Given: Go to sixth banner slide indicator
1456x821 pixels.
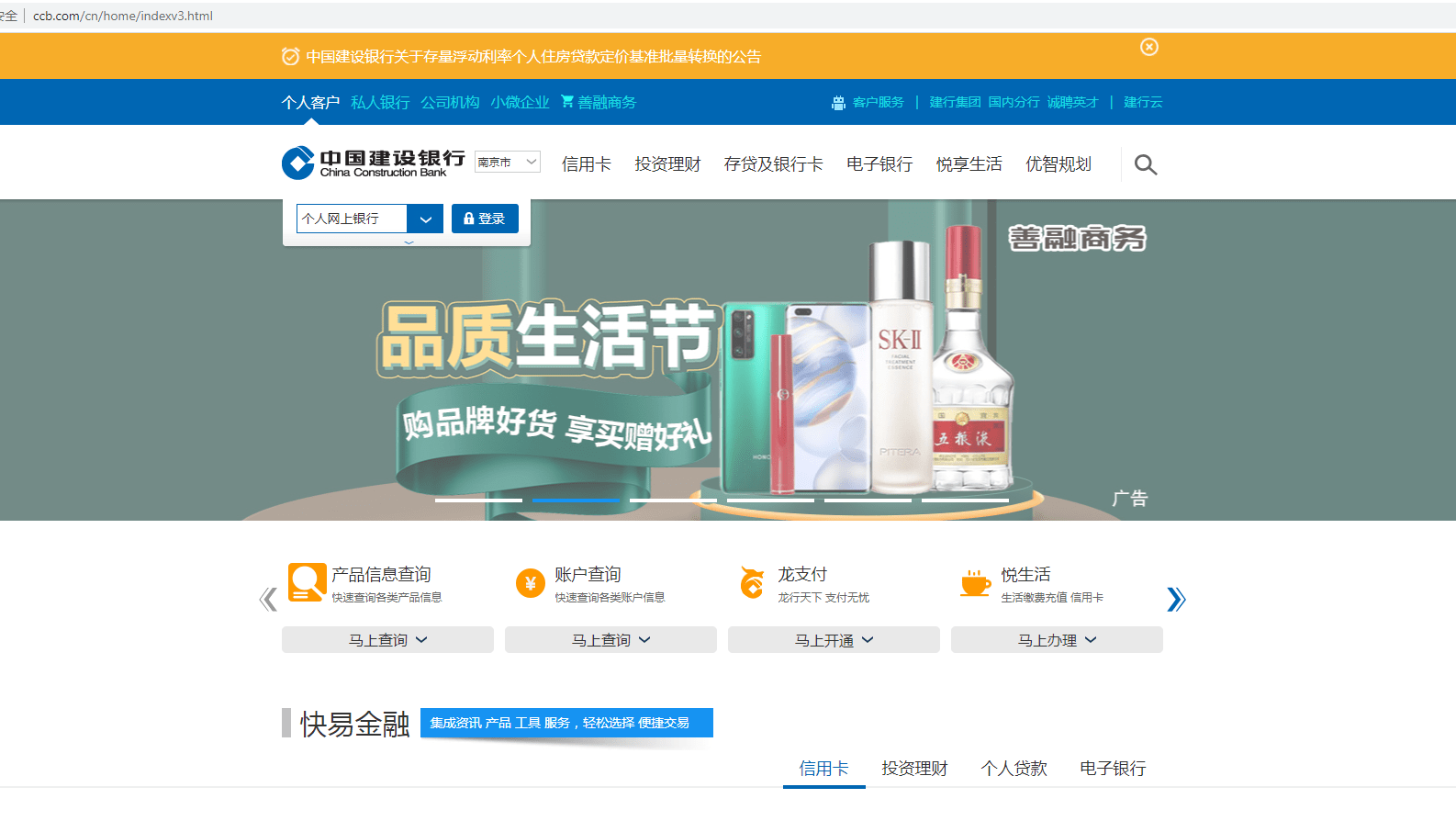Looking at the screenshot, I should (965, 500).
